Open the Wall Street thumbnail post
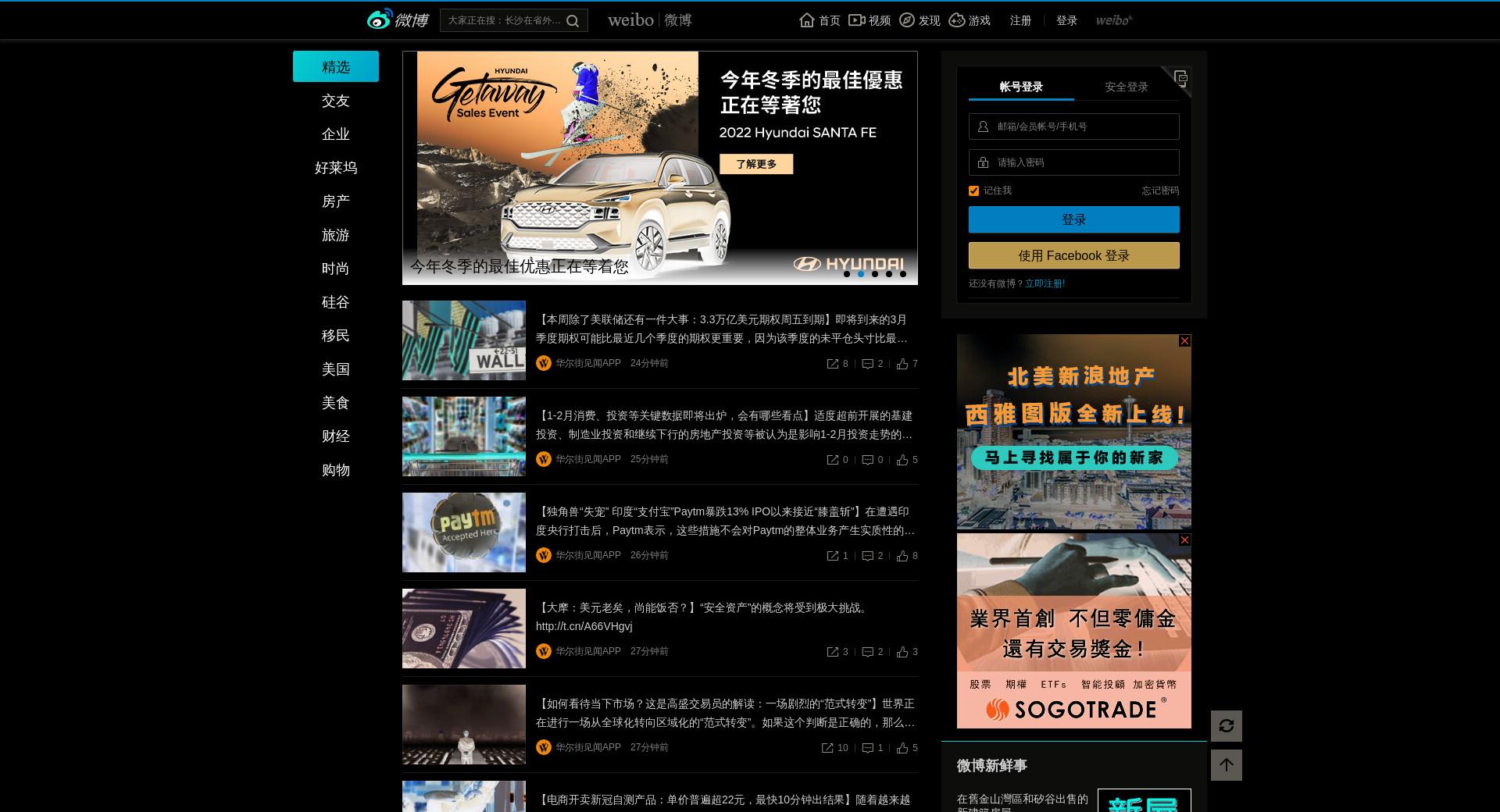The height and width of the screenshot is (812, 1500). (464, 340)
